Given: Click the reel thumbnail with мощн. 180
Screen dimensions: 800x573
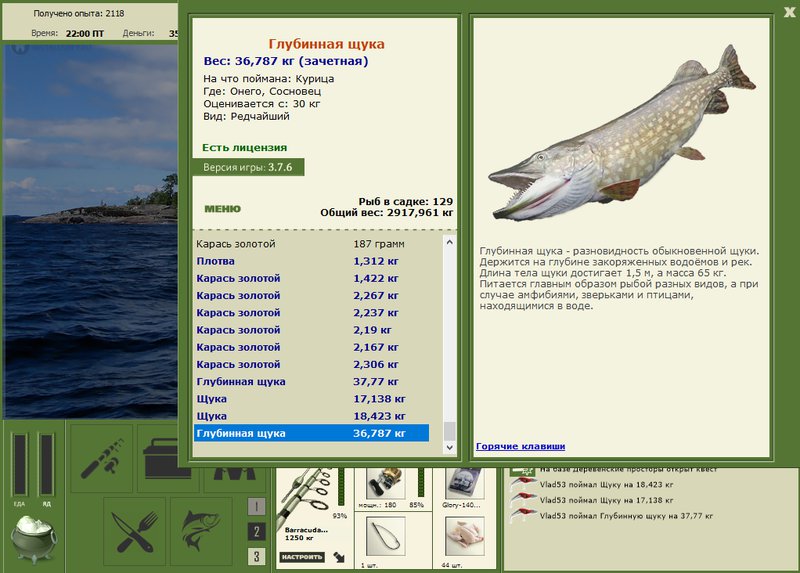Looking at the screenshot, I should (x=386, y=483).
